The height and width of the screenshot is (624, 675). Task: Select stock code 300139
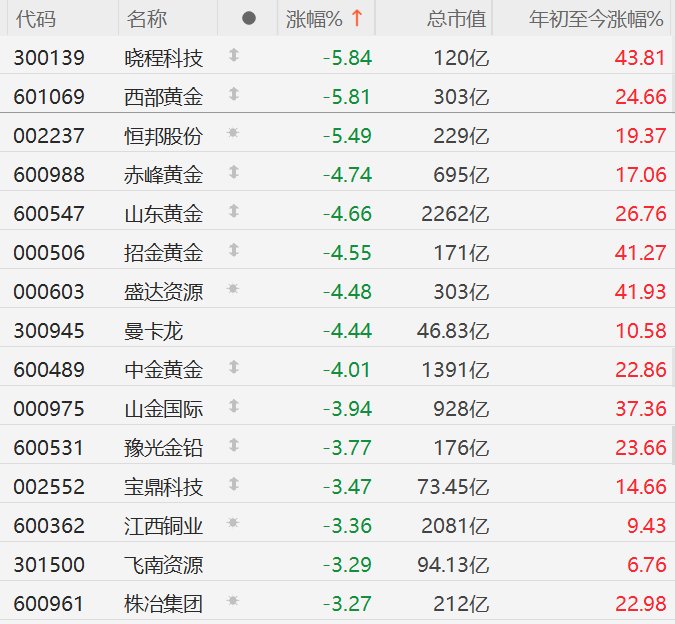pyautogui.click(x=49, y=58)
